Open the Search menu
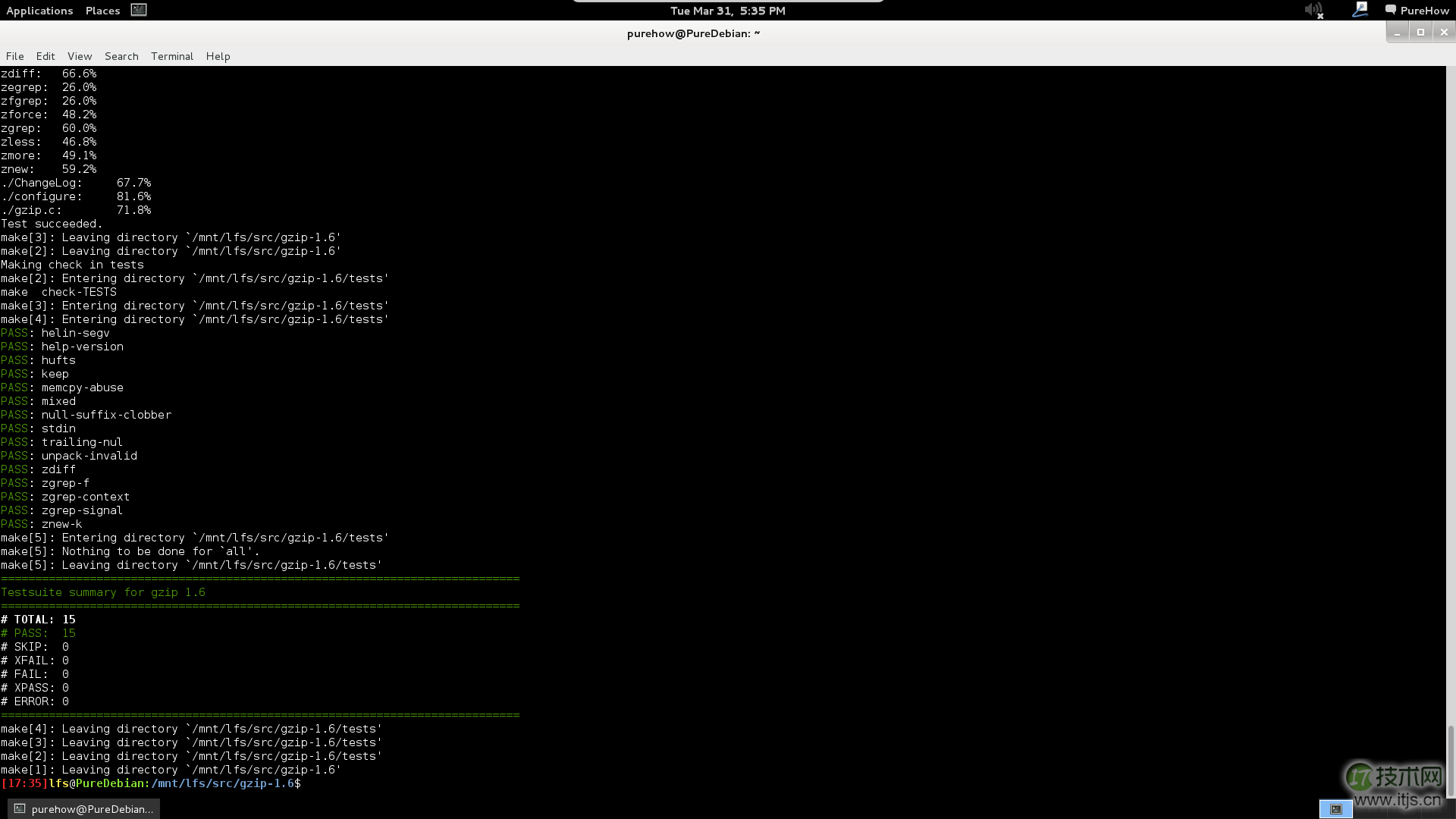 coord(121,56)
